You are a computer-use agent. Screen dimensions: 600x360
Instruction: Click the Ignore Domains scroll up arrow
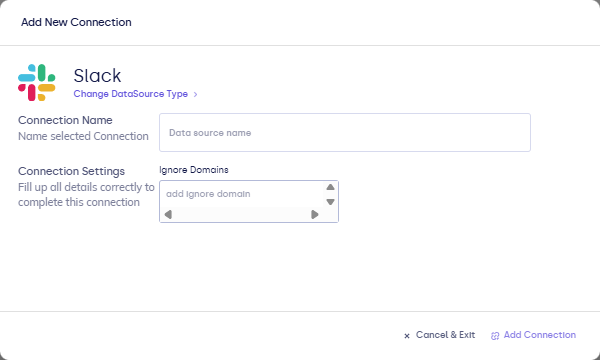330,187
